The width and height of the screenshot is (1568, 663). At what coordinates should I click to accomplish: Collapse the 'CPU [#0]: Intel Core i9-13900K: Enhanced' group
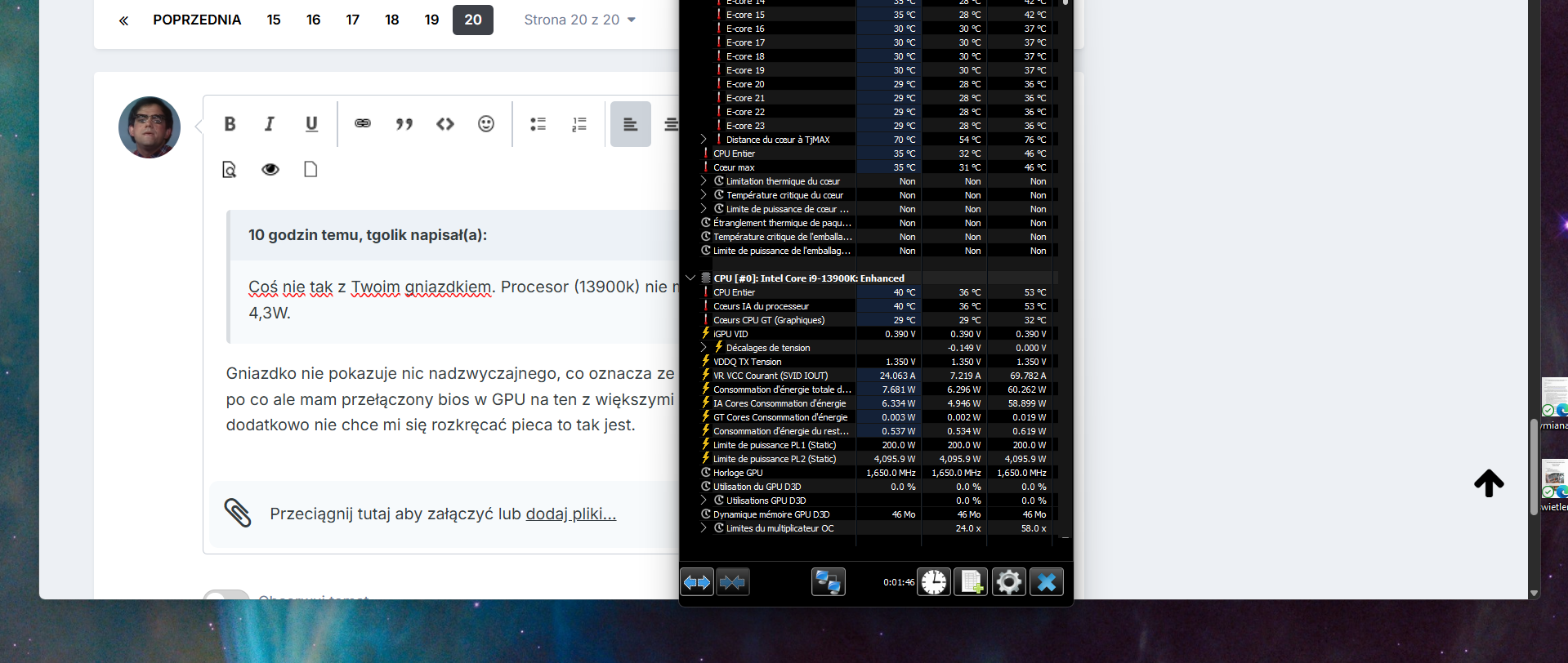coord(690,278)
